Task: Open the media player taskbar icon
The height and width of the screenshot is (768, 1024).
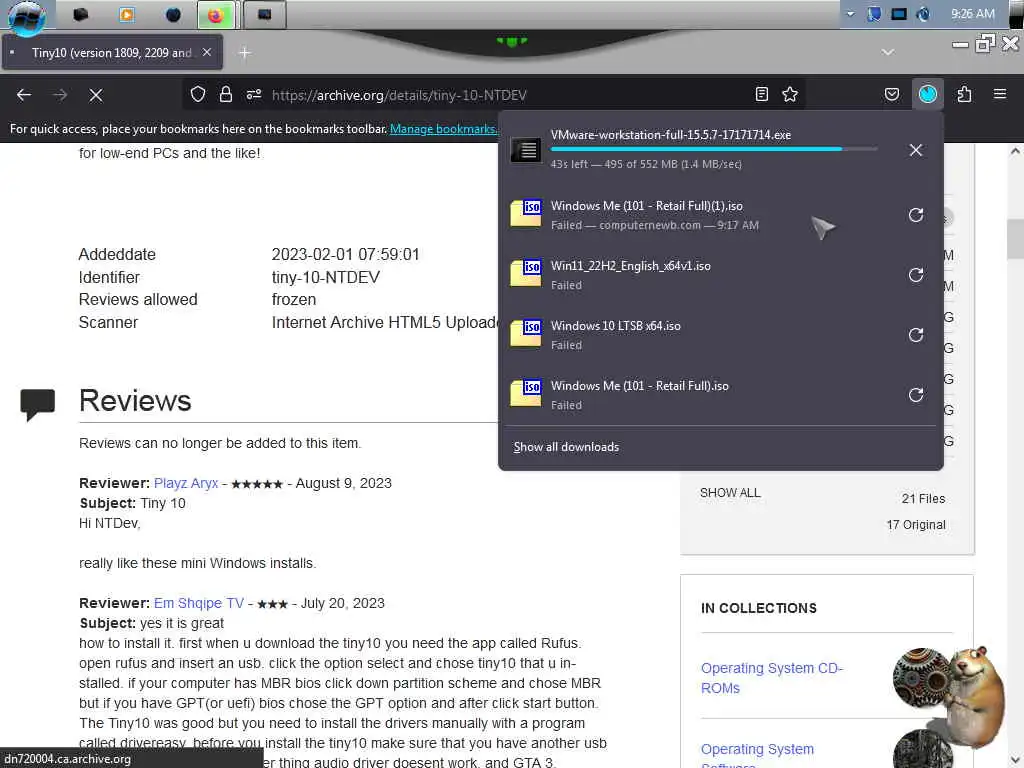Action: click(127, 14)
